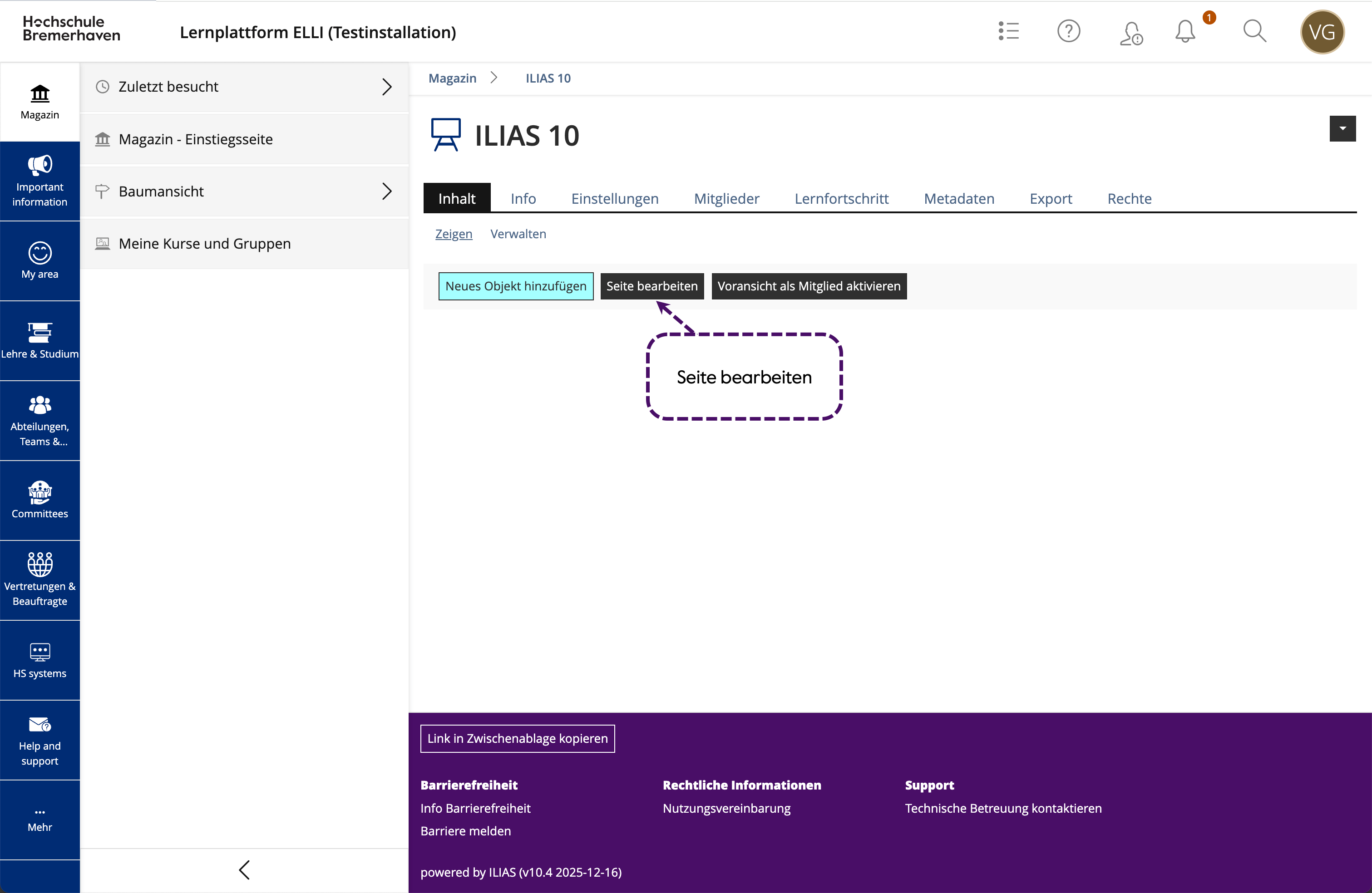The width and height of the screenshot is (1372, 893).
Task: Collapse the slate with the left chevron
Action: (244, 870)
